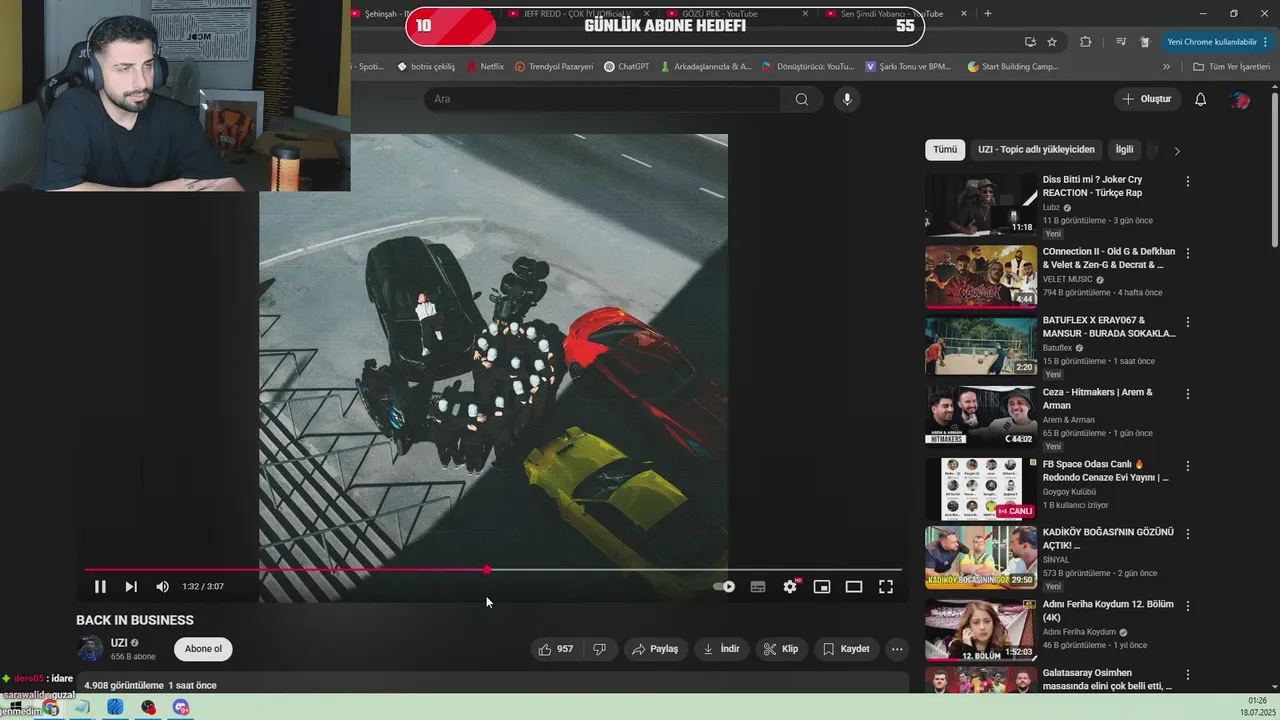Mute the video volume
The height and width of the screenshot is (720, 1280).
click(162, 587)
